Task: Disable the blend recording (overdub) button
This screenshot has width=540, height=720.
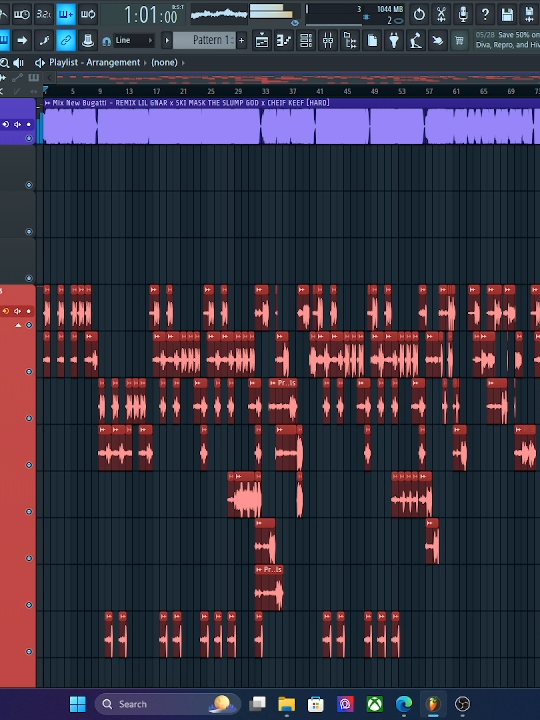Action: tap(66, 14)
